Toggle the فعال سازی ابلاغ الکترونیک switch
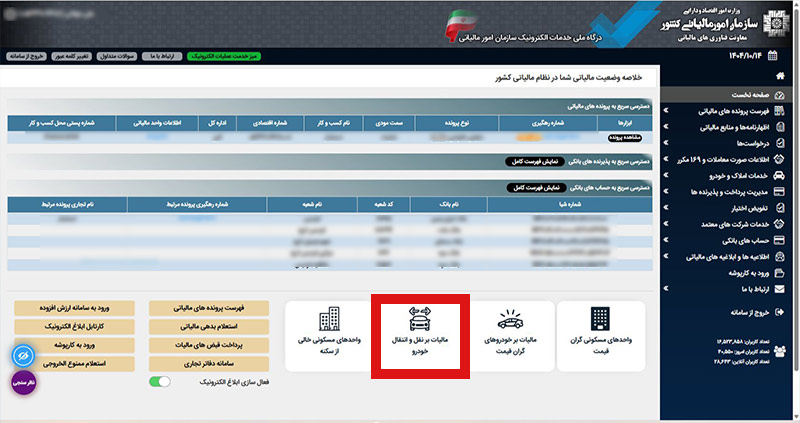This screenshot has height=423, width=800. (160, 382)
